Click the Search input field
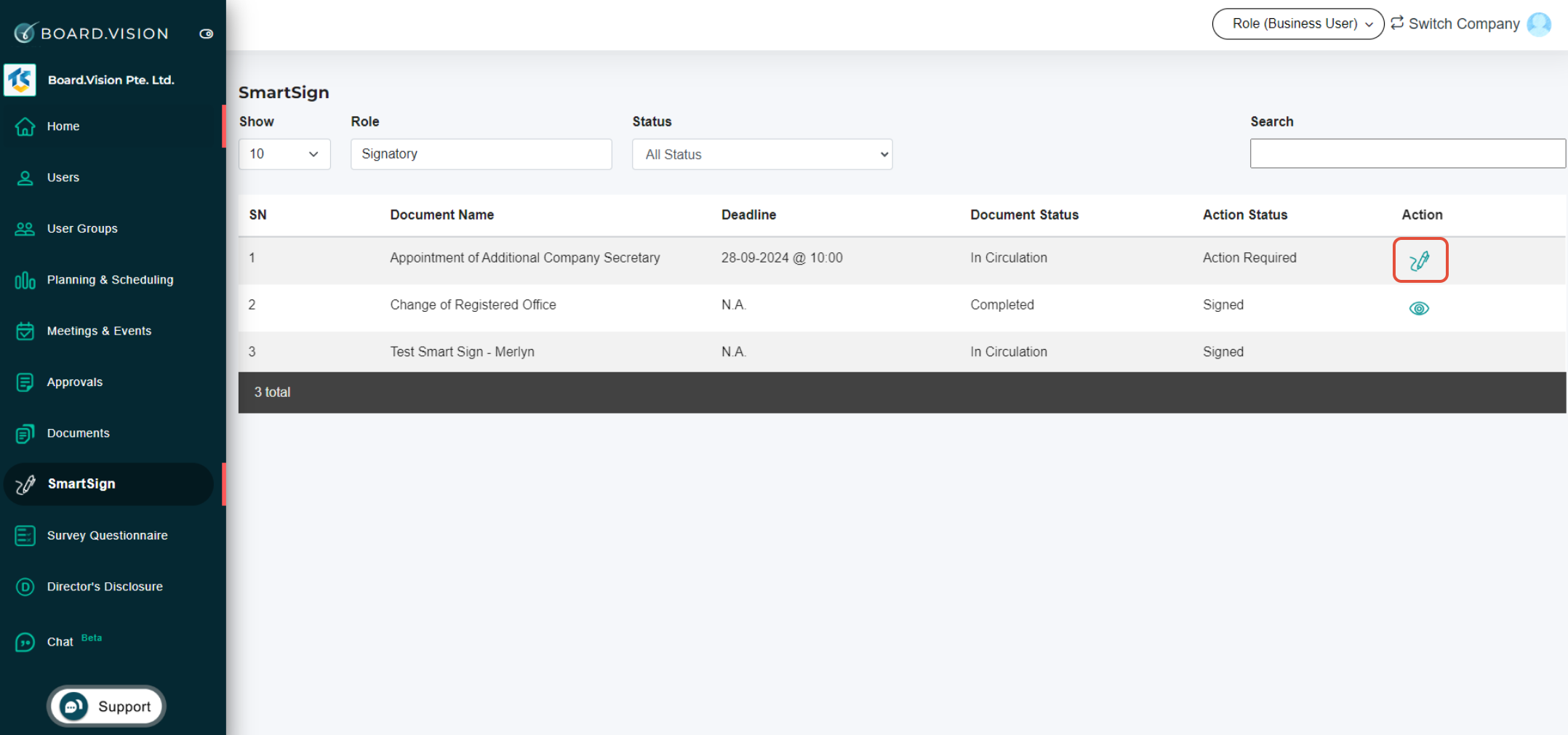The image size is (1568, 735). pyautogui.click(x=1407, y=153)
